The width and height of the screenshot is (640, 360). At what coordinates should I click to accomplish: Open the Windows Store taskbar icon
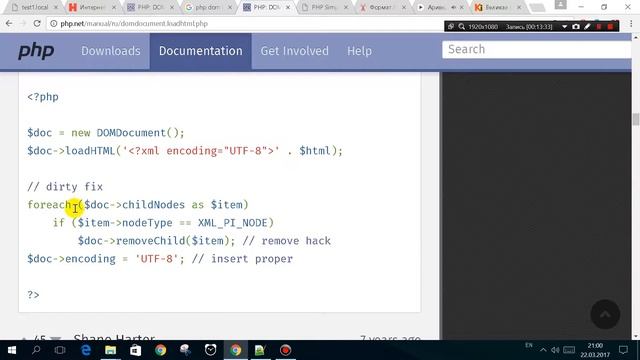click(136, 350)
